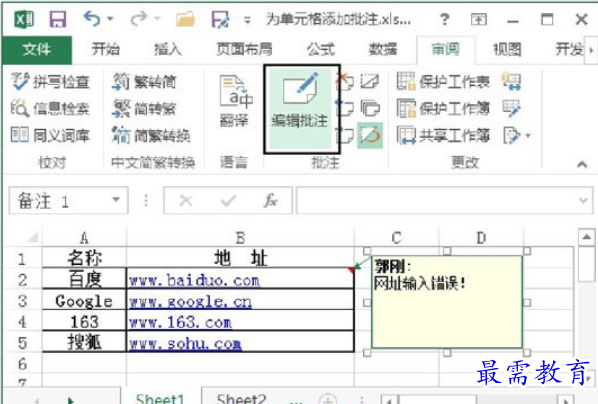Open the Help question mark
Screen dimensions: 598x404
point(444,19)
